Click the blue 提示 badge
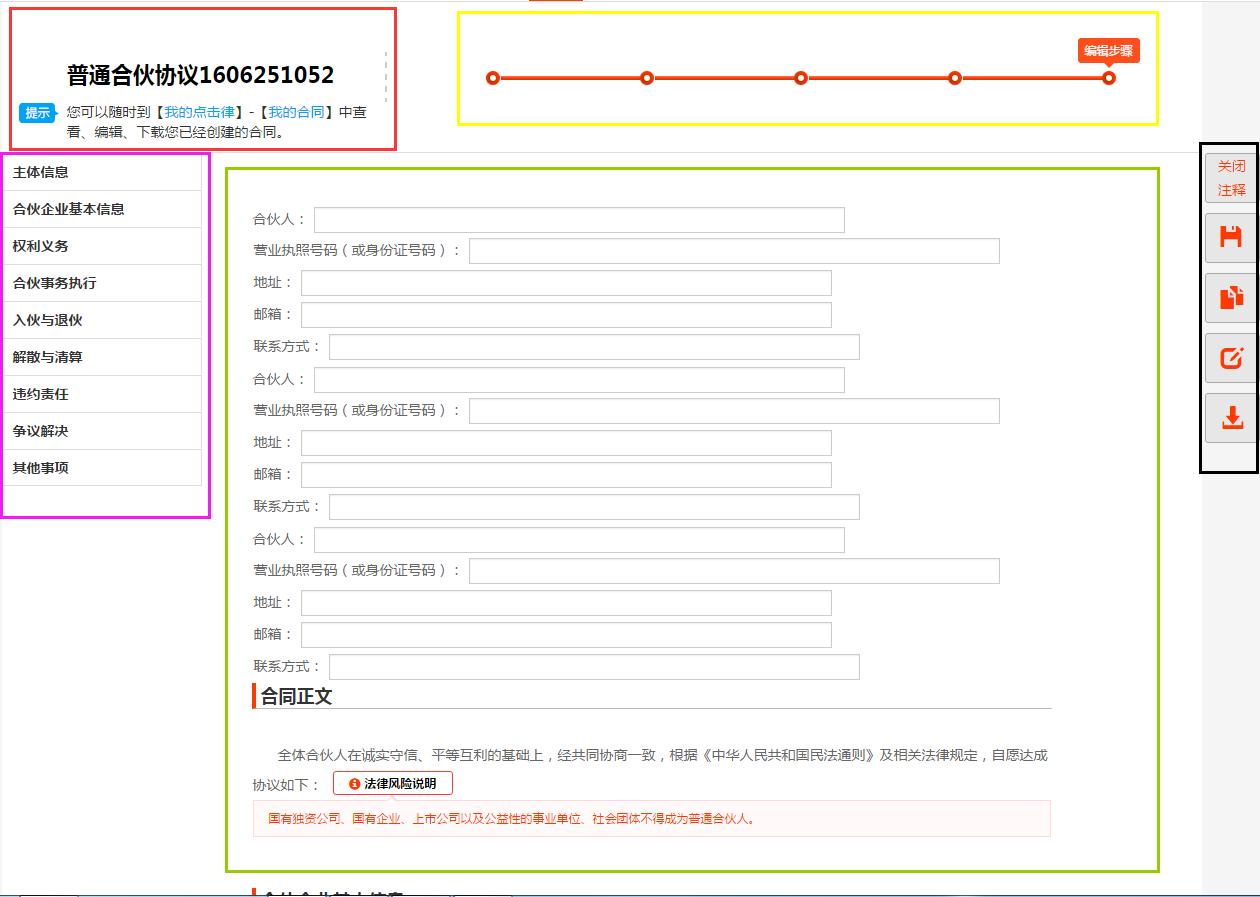This screenshot has width=1260, height=897. tap(36, 113)
